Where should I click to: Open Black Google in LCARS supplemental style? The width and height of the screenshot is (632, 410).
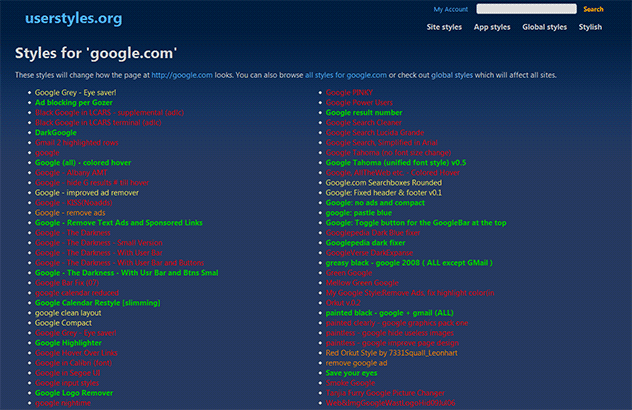click(109, 112)
